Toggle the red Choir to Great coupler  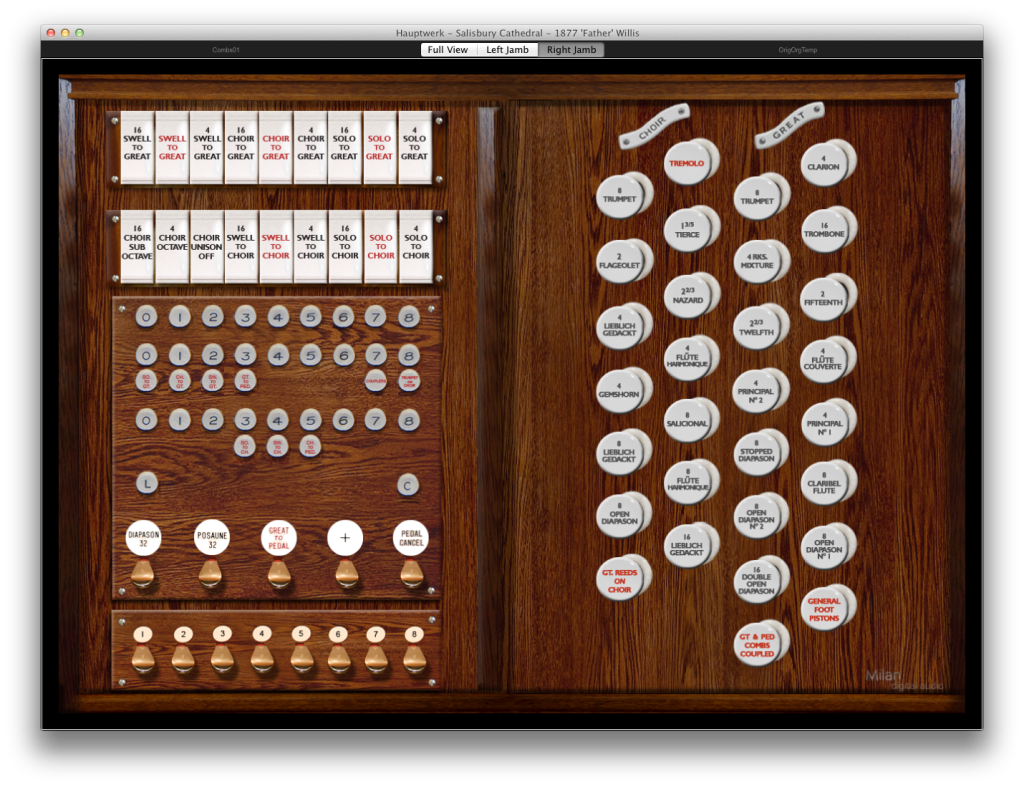pos(276,148)
